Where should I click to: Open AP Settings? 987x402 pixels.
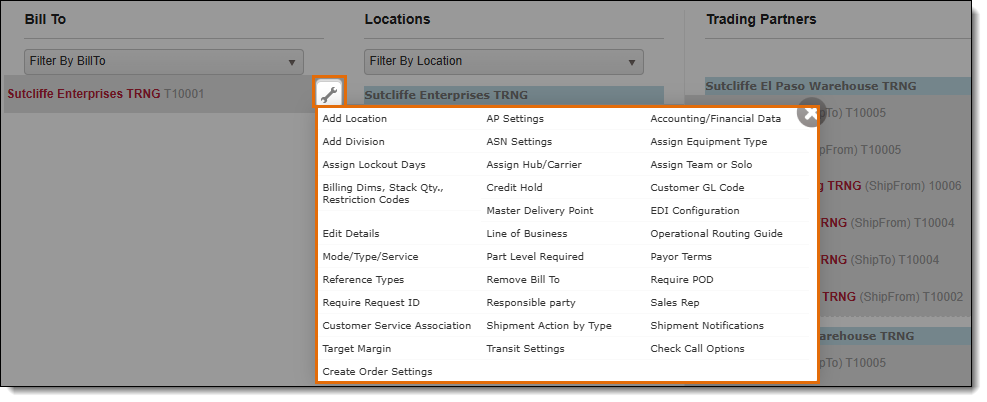click(515, 119)
